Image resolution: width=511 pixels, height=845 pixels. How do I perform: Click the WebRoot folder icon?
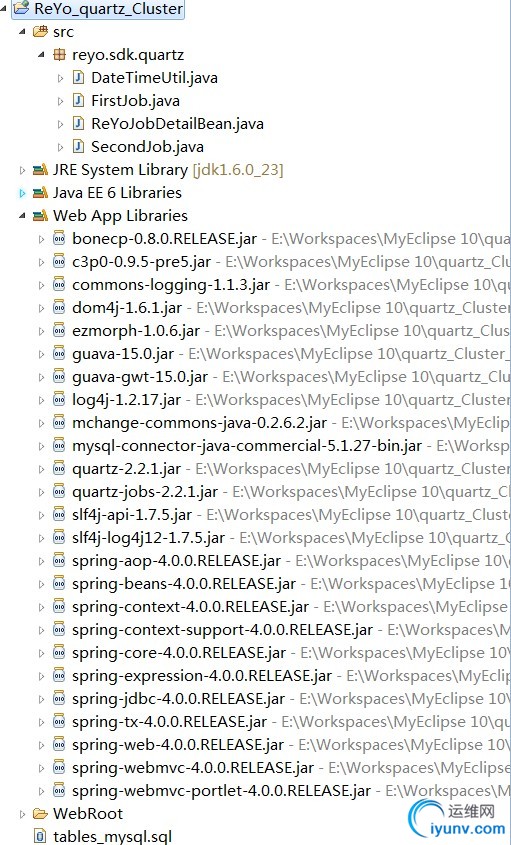click(40, 813)
